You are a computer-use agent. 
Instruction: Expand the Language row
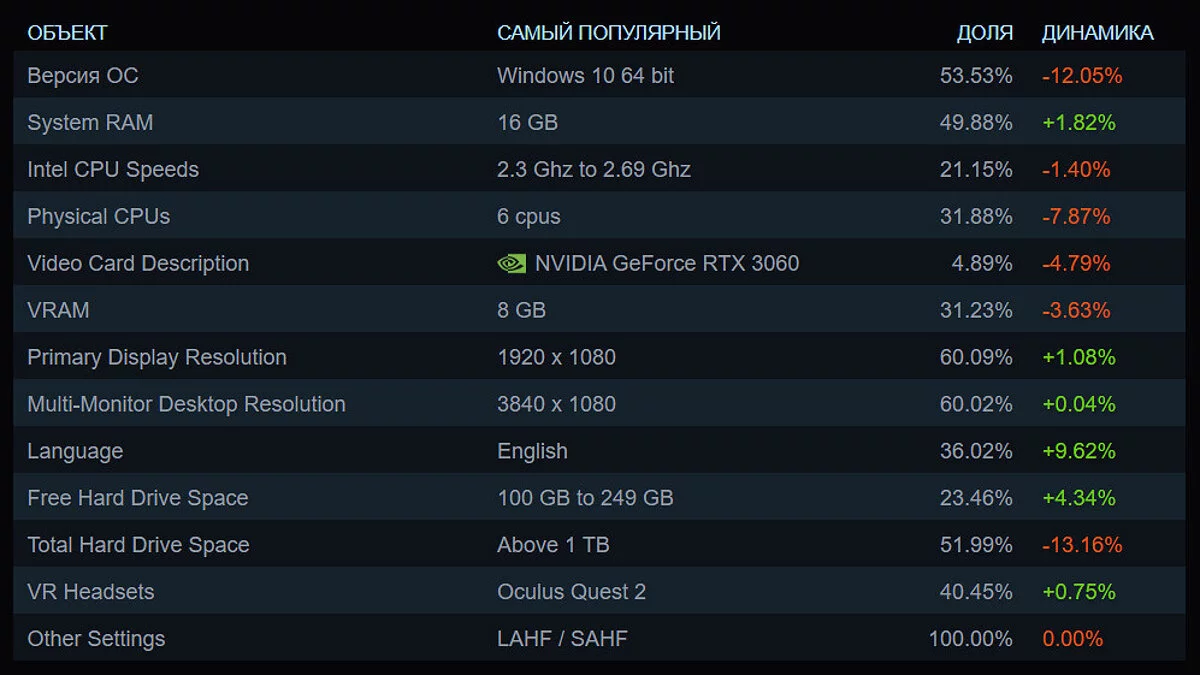[75, 452]
